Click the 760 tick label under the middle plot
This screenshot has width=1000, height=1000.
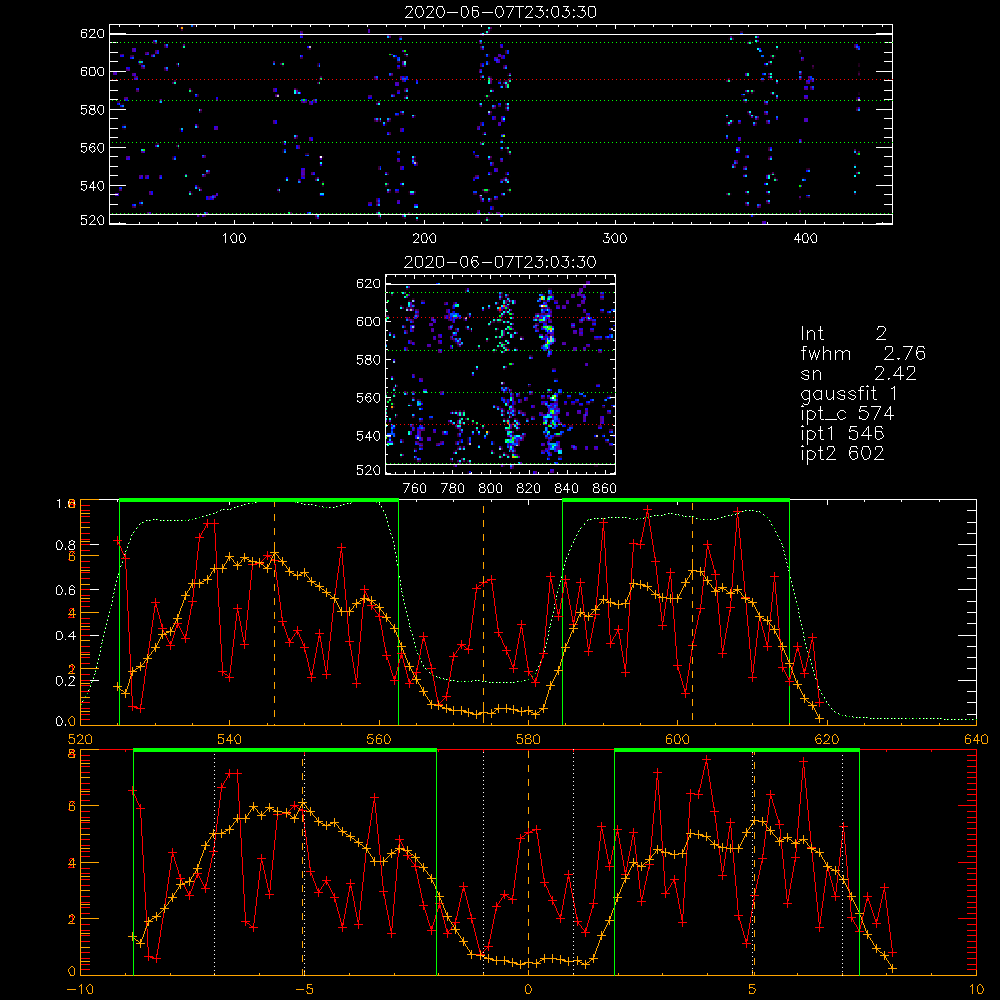tap(415, 489)
